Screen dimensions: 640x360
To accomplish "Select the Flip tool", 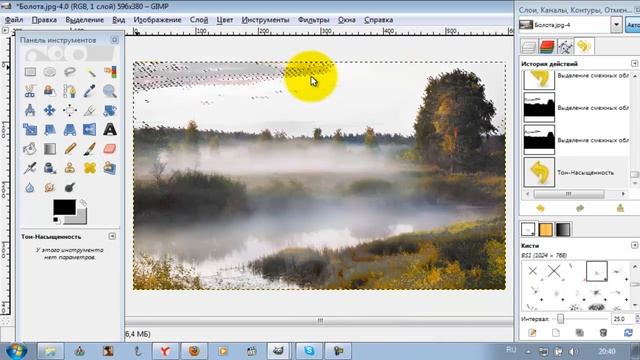I will (x=90, y=130).
